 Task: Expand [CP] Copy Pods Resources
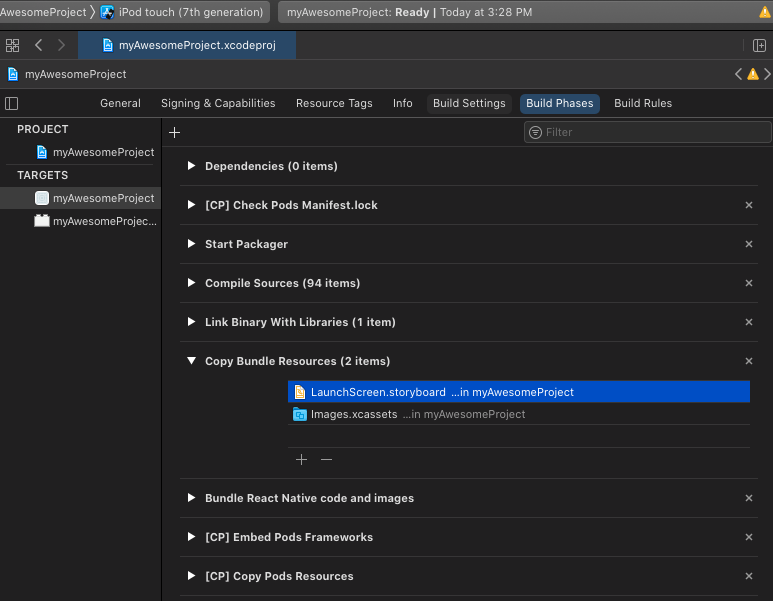click(x=191, y=575)
